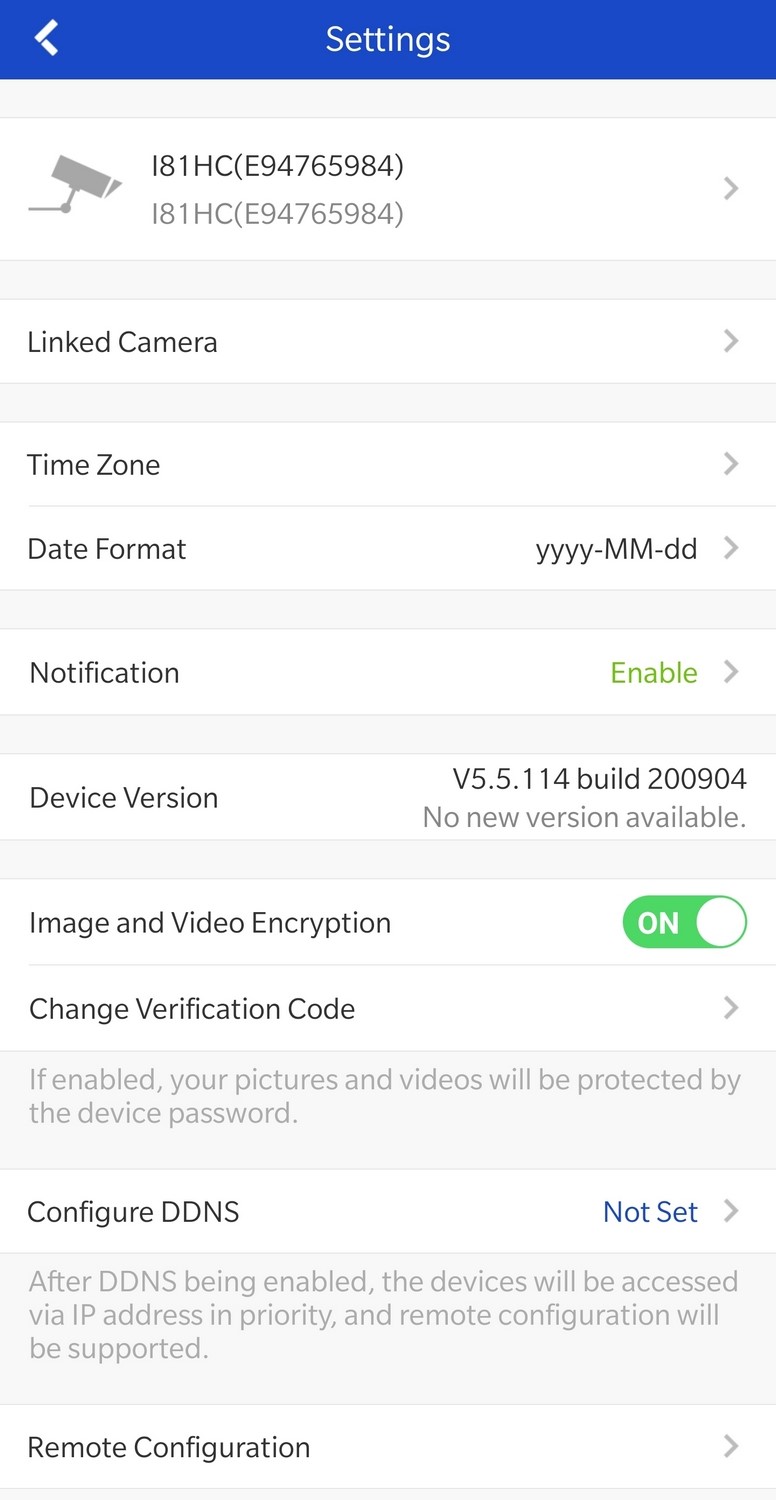Viewport: 776px width, 1500px height.
Task: Turn off Image and Video Encryption switch
Action: click(684, 922)
